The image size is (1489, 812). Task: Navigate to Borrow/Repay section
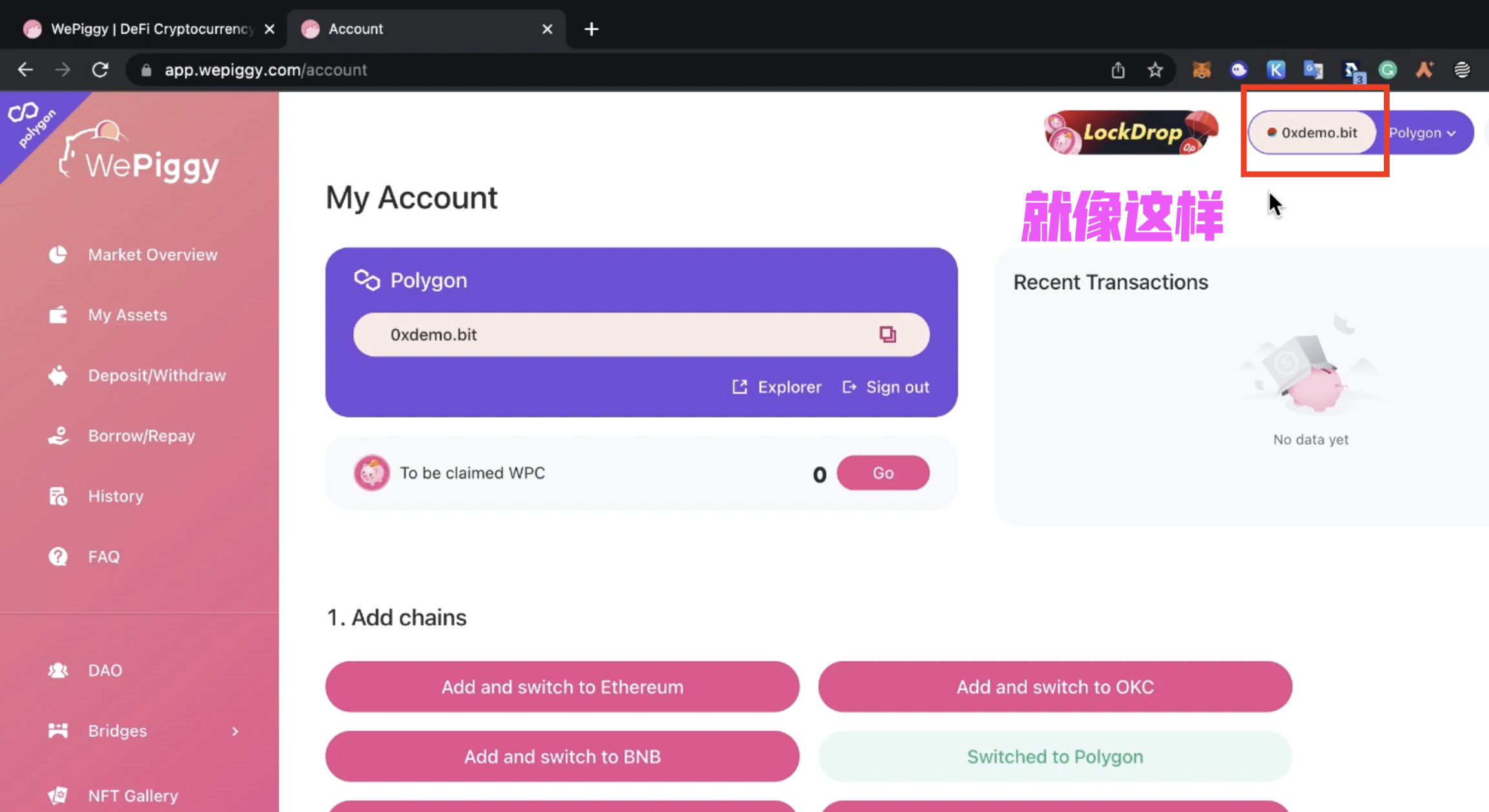point(140,435)
